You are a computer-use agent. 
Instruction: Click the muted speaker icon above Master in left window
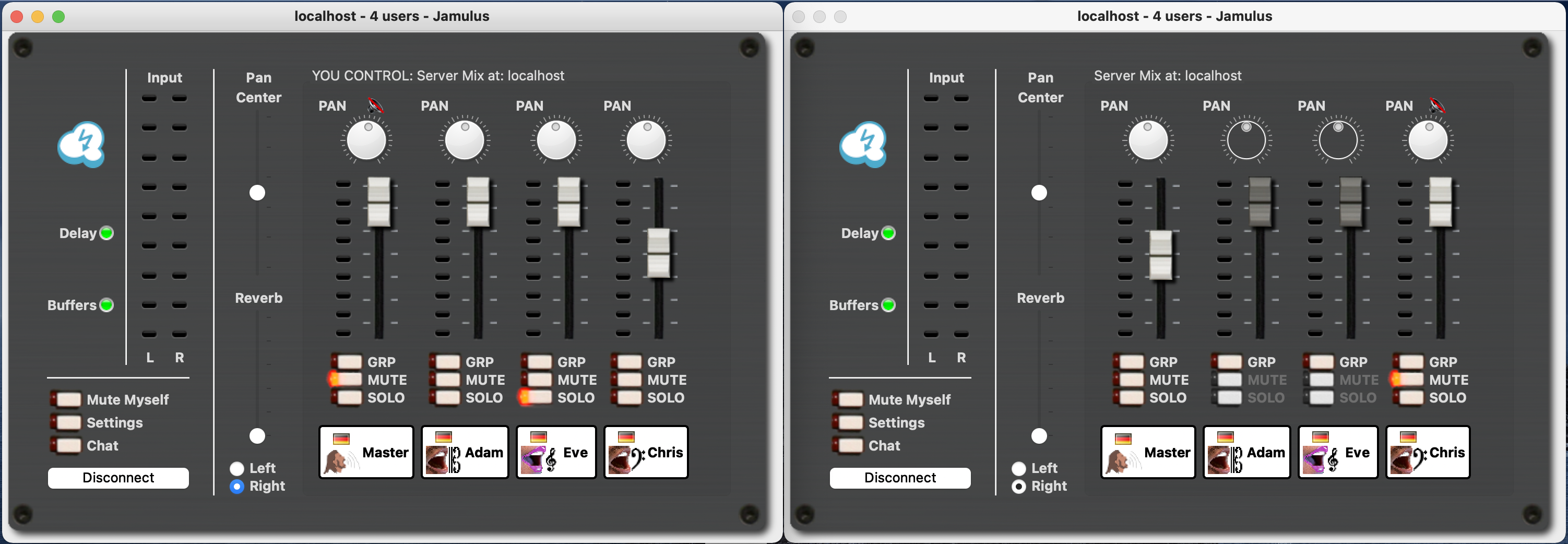point(376,106)
